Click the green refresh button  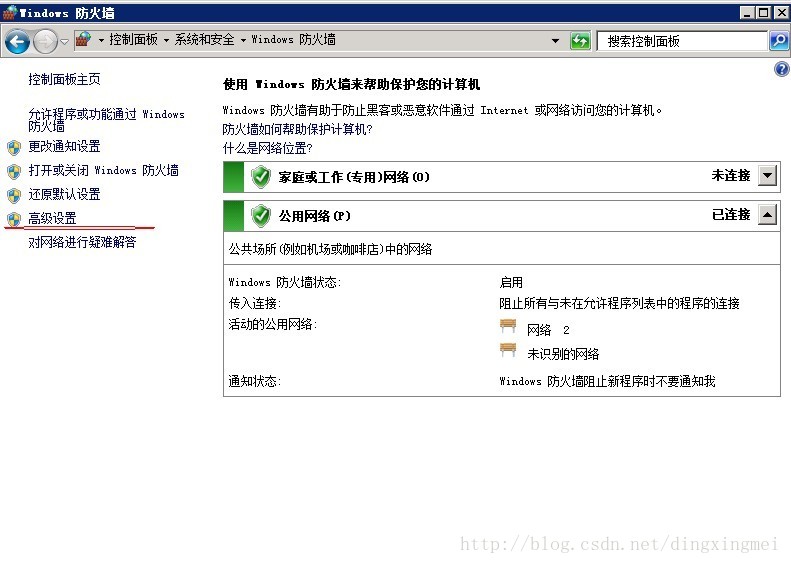coord(580,41)
